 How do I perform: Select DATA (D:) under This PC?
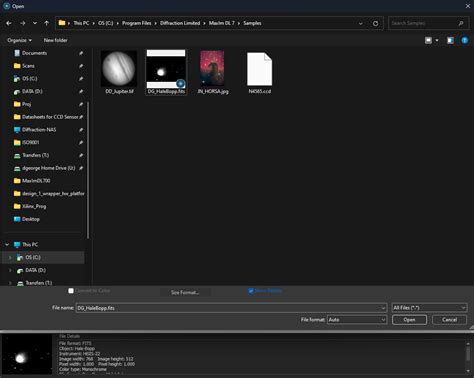(35, 270)
